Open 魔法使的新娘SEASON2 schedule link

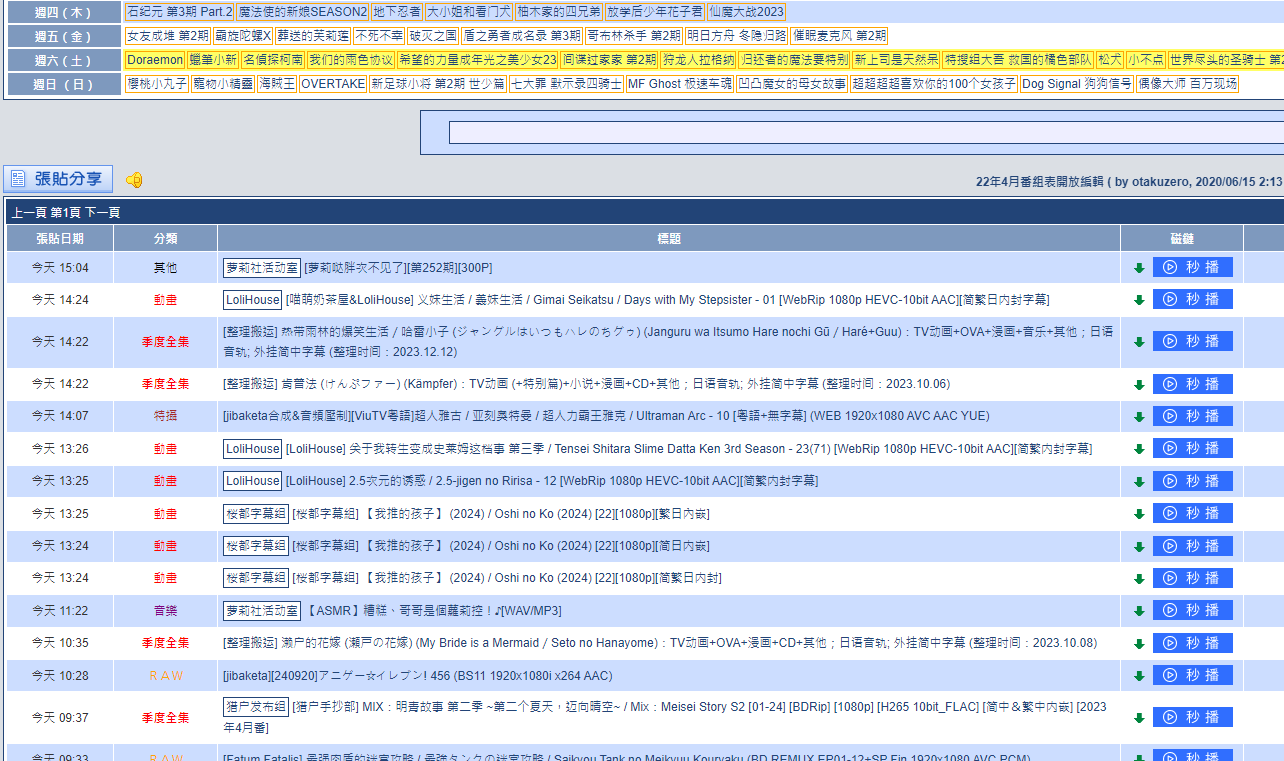303,12
